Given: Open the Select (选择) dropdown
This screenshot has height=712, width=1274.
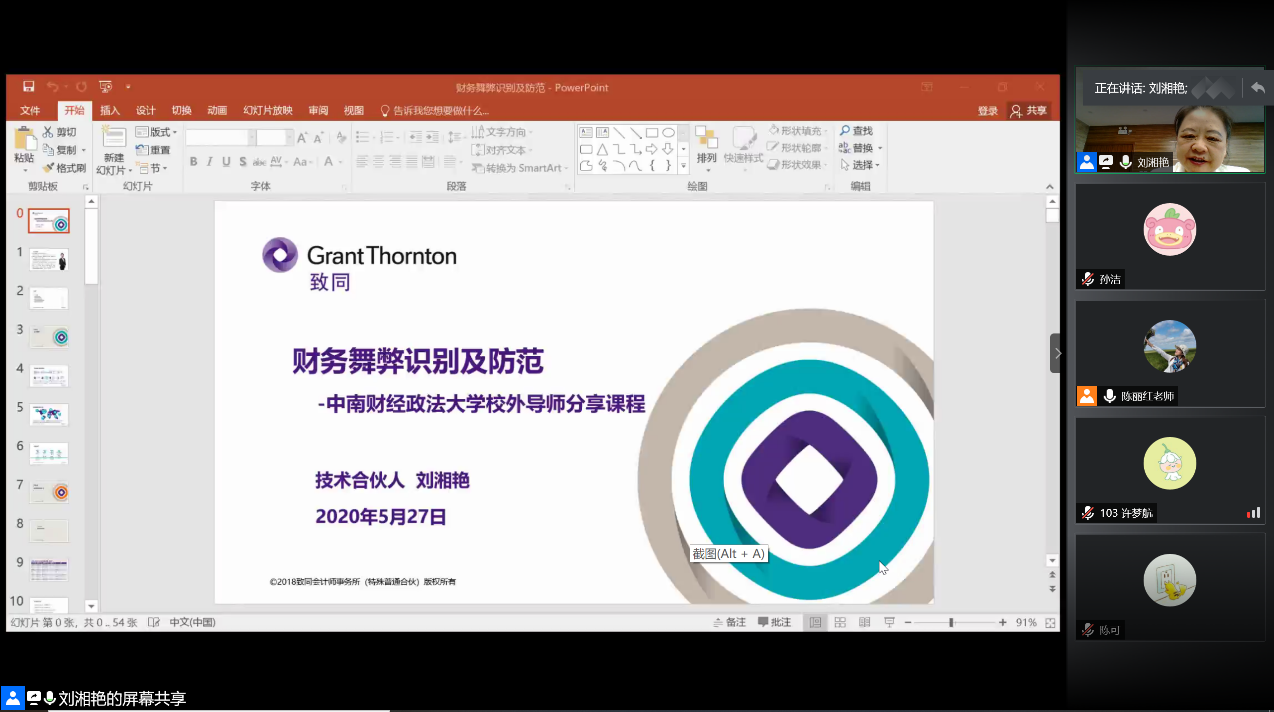Looking at the screenshot, I should point(861,165).
